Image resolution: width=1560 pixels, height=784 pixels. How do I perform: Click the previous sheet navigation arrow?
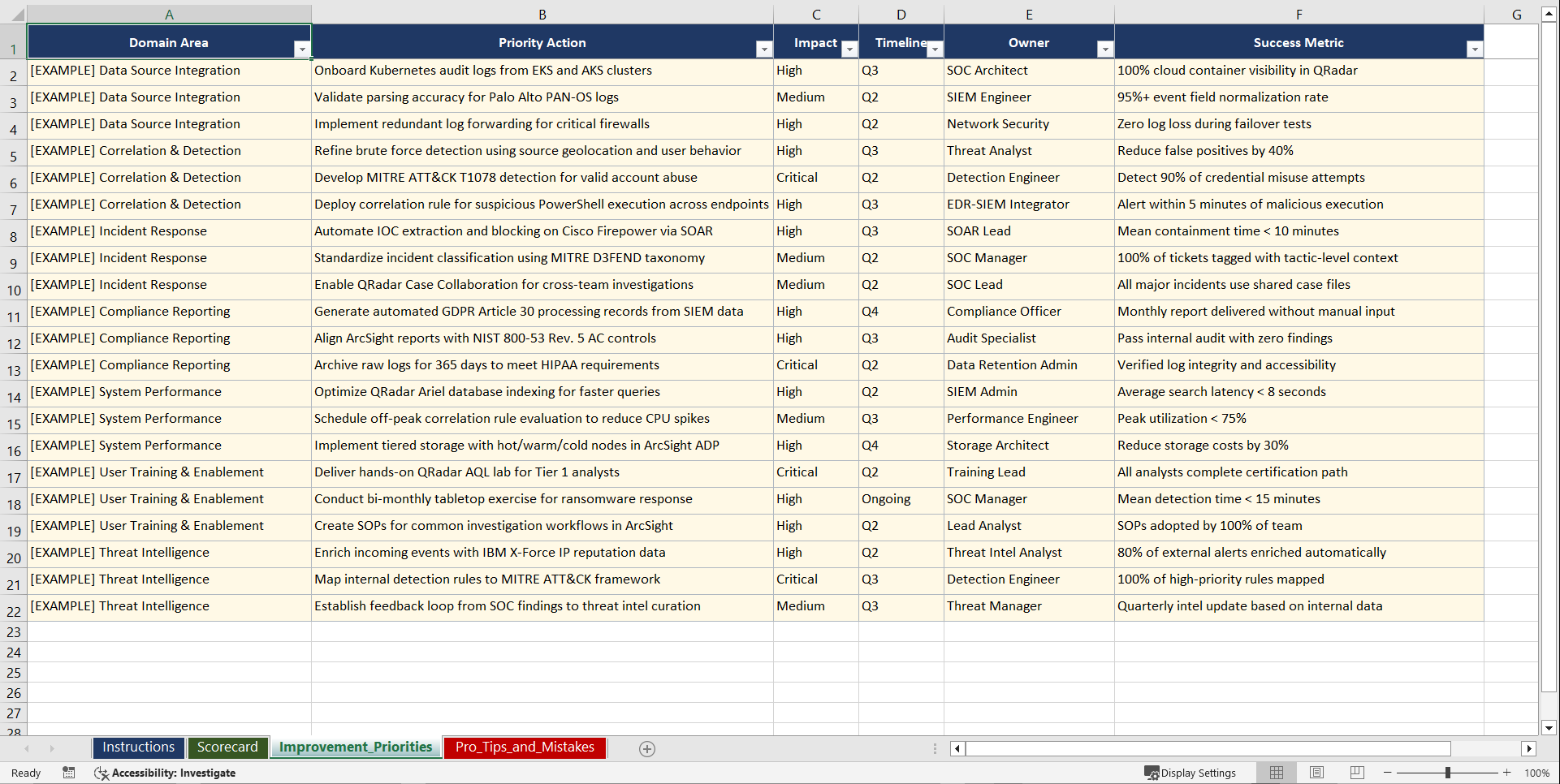(28, 748)
